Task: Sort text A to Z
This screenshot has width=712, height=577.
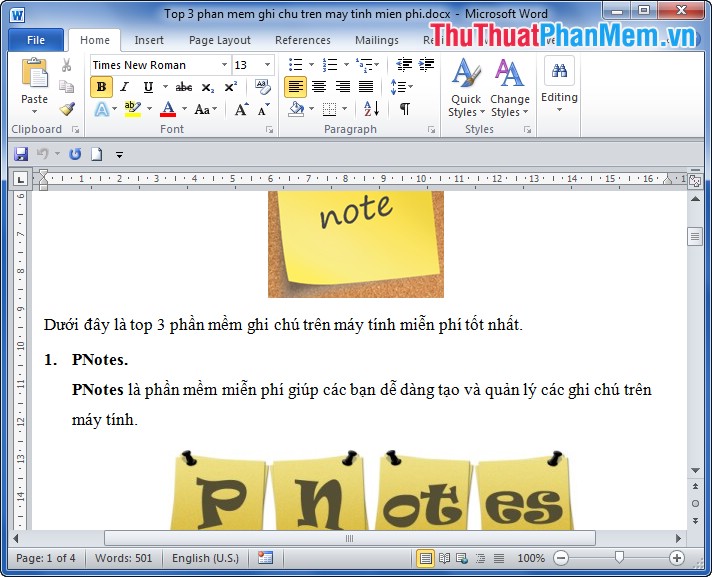Action: tap(371, 109)
